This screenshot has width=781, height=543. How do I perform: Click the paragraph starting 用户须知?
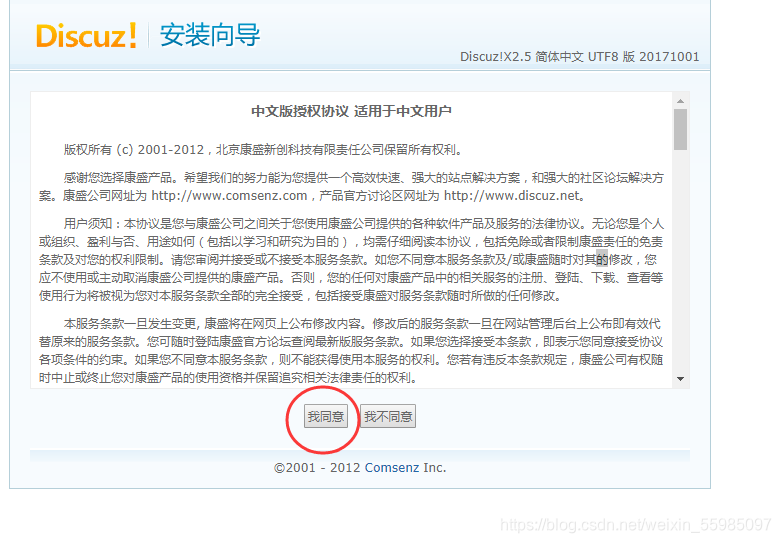point(351,260)
